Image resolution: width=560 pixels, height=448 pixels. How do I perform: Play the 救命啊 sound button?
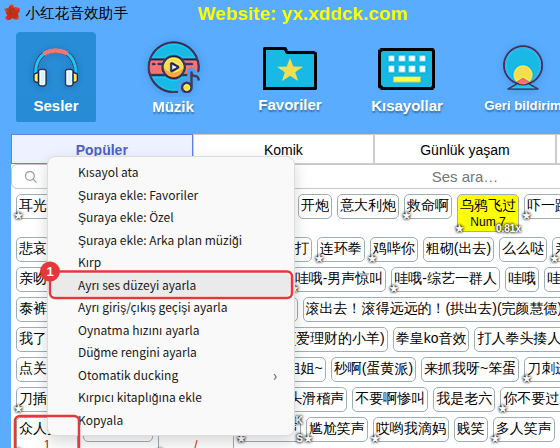[428, 206]
